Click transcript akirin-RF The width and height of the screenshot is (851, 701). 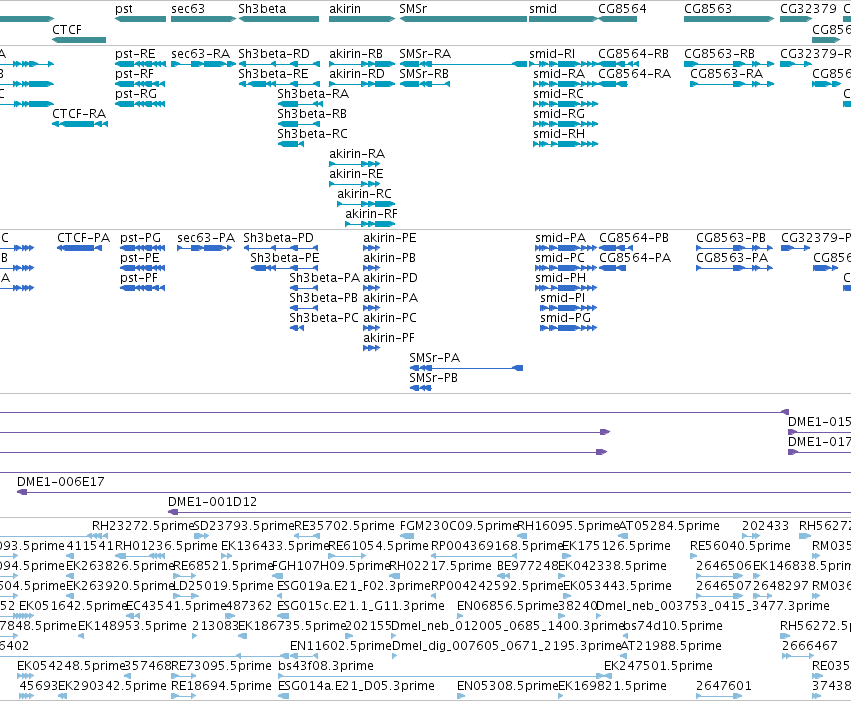[x=370, y=224]
